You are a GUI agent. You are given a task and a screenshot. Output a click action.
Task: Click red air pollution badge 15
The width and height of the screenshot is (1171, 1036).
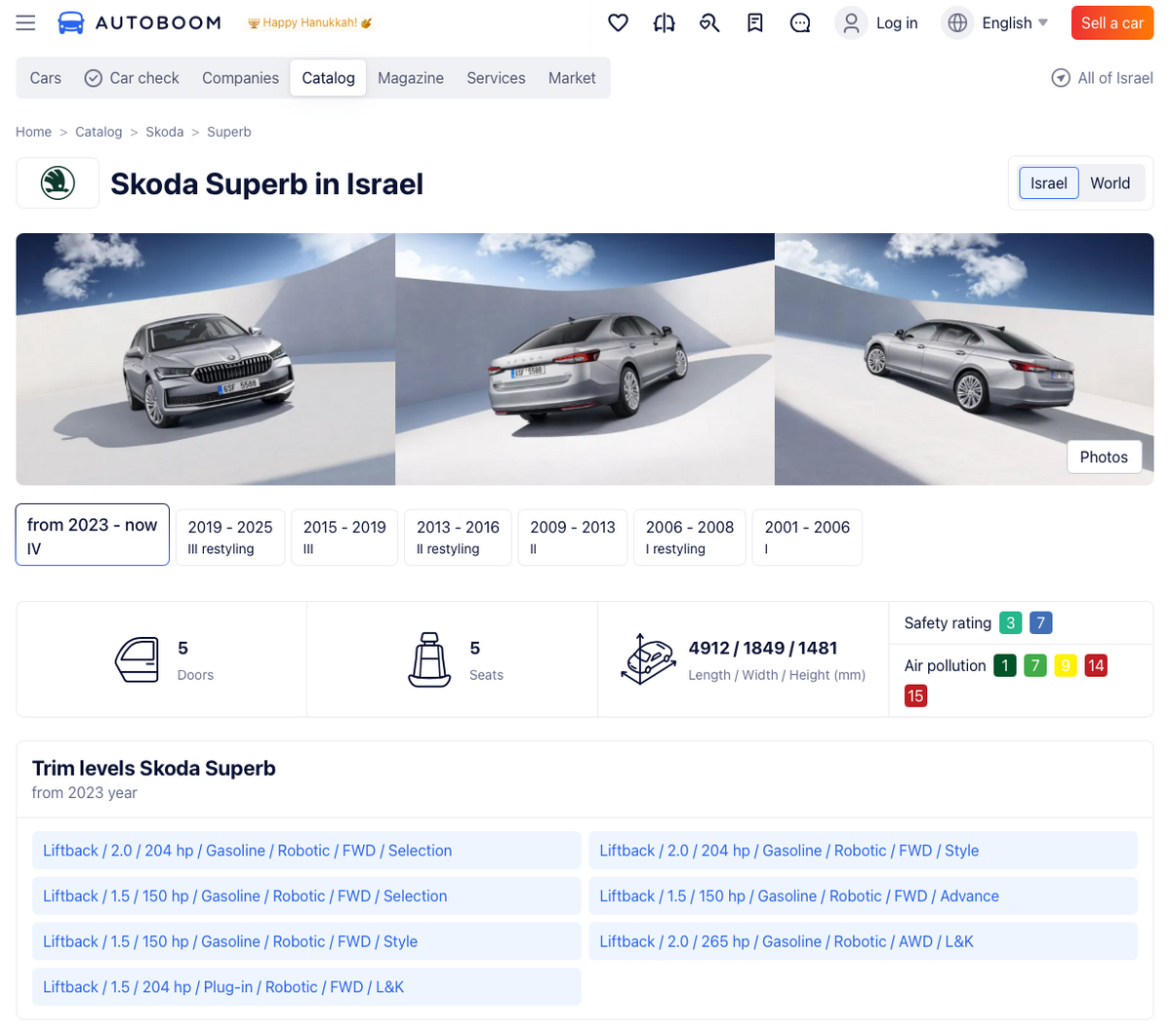pyautogui.click(x=915, y=696)
